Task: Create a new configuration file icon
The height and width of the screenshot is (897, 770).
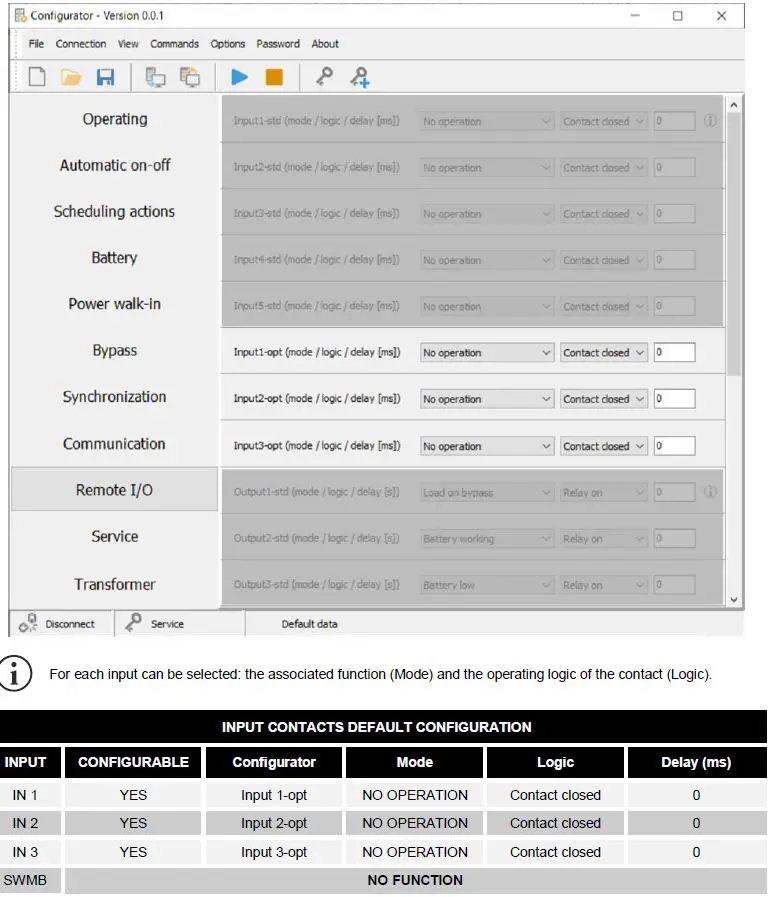Action: pos(37,77)
